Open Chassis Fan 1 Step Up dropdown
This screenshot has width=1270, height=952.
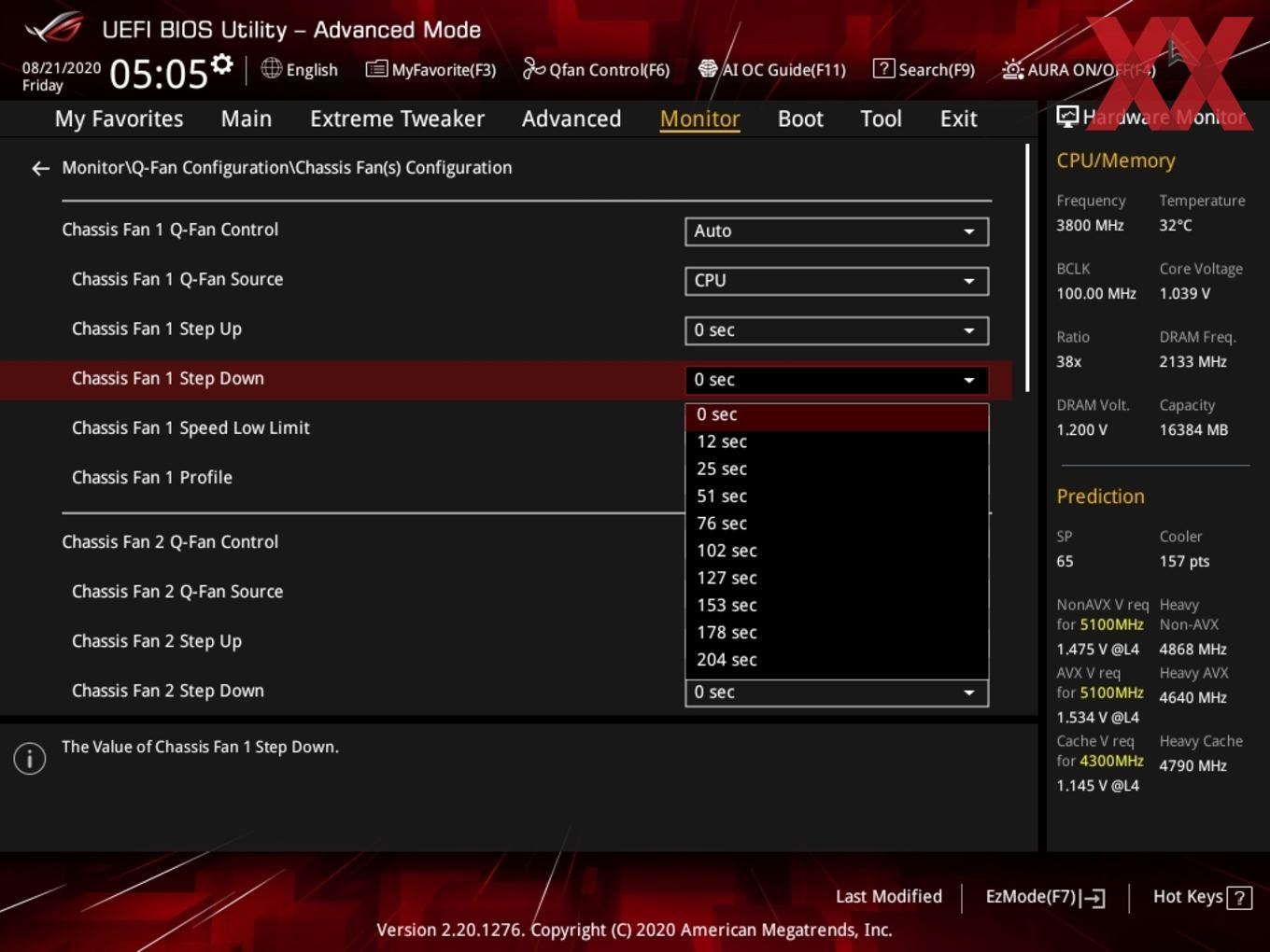tap(837, 330)
